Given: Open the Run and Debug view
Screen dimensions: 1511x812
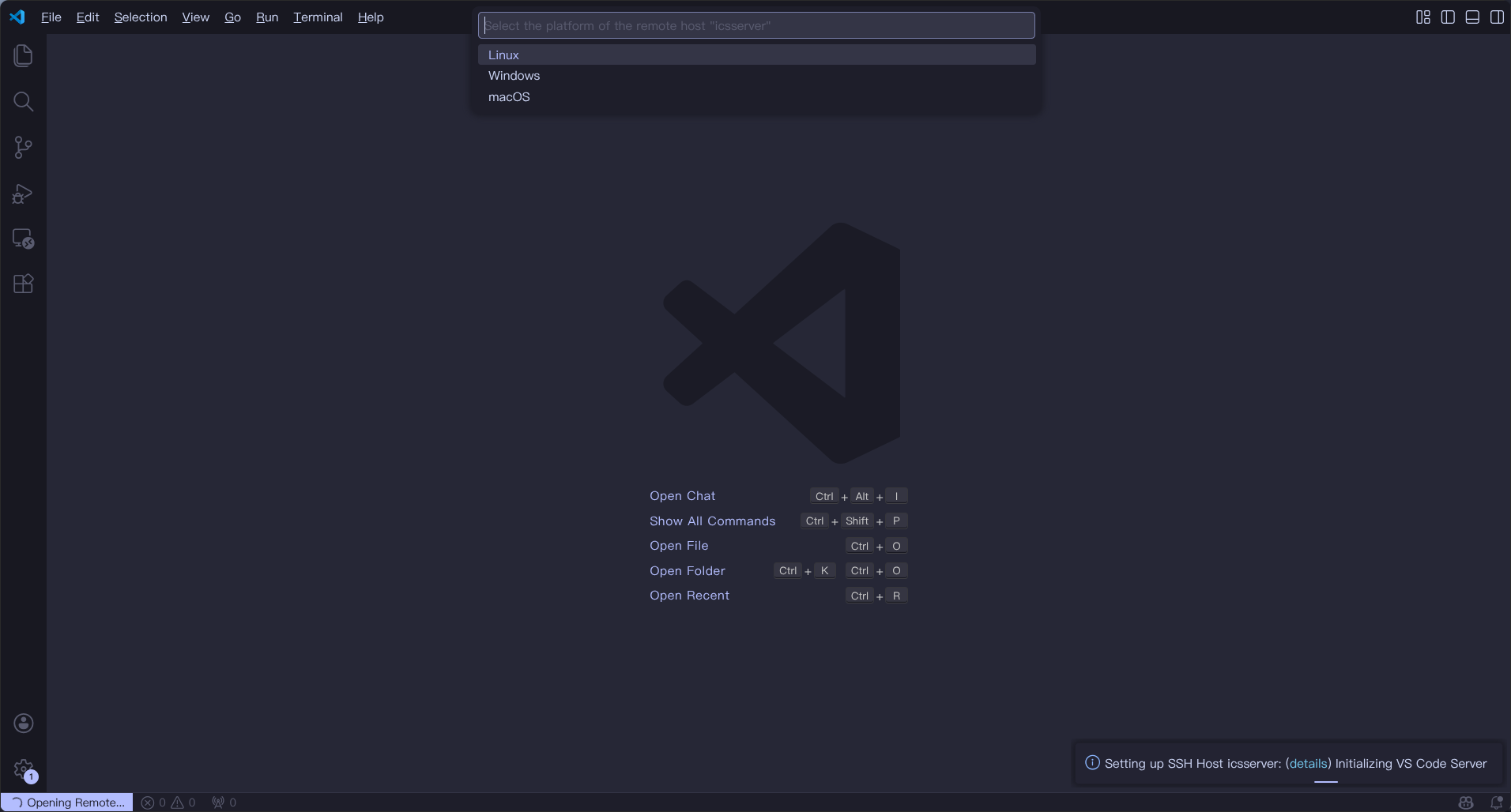Looking at the screenshot, I should pyautogui.click(x=23, y=194).
